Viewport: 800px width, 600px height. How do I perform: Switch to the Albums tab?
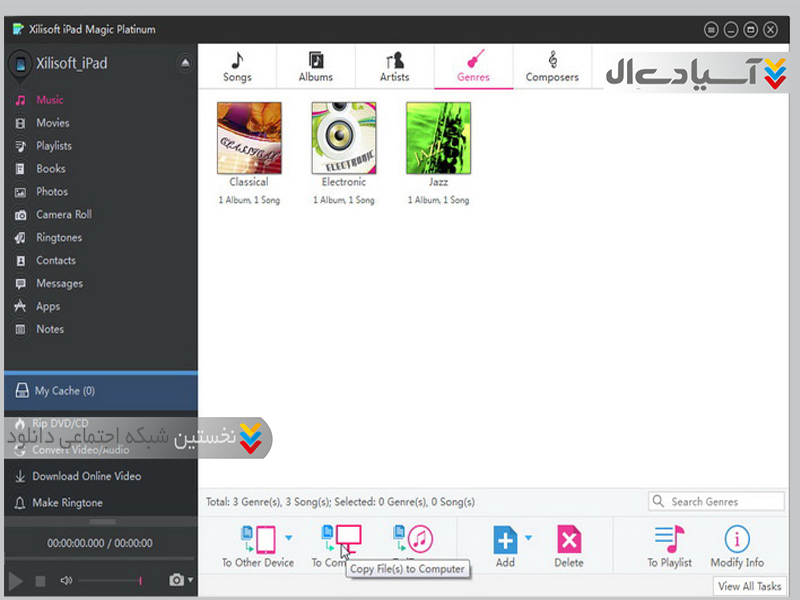[316, 66]
